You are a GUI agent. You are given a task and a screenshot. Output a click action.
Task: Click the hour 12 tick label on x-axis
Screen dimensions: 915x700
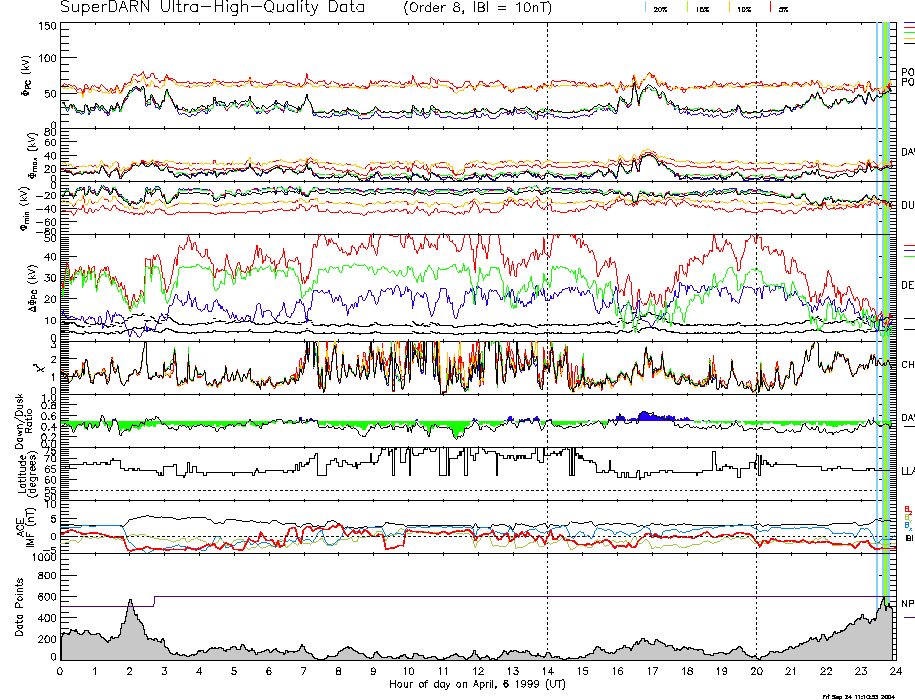(477, 671)
